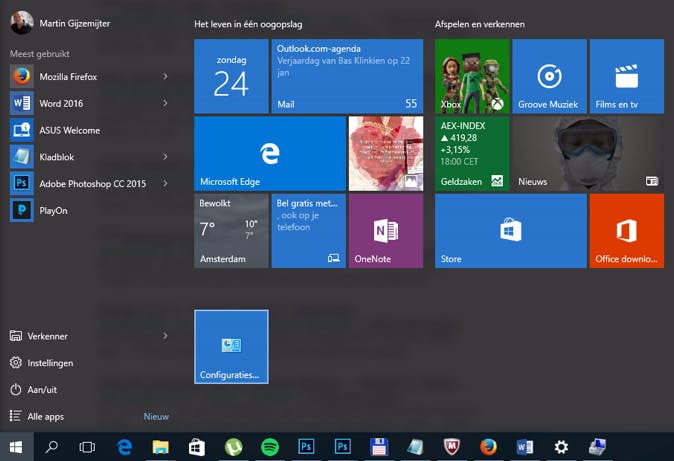The image size is (674, 461).
Task: Launch the Groove Muziek tile
Action: (x=548, y=76)
